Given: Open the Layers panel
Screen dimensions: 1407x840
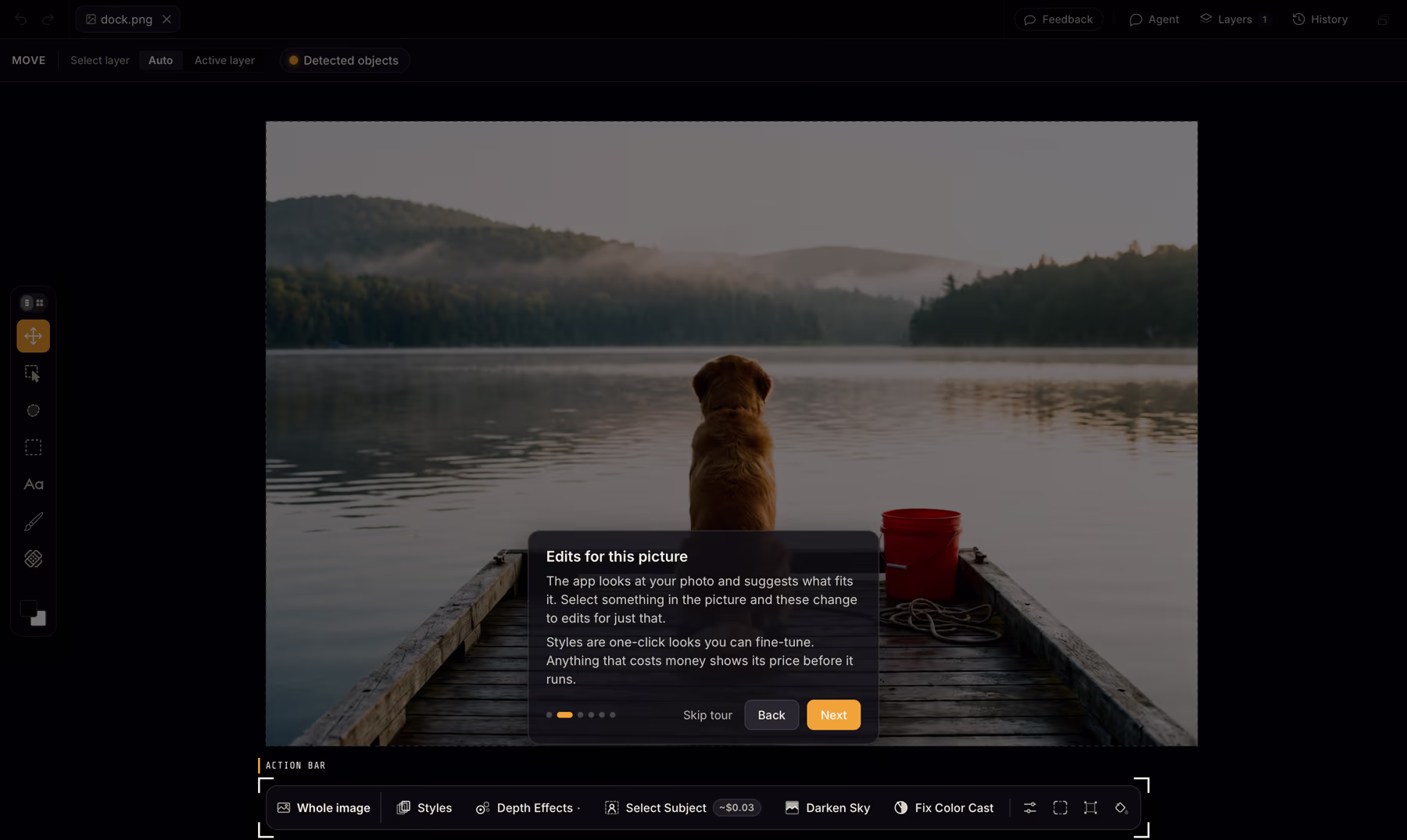Looking at the screenshot, I should pos(1234,20).
